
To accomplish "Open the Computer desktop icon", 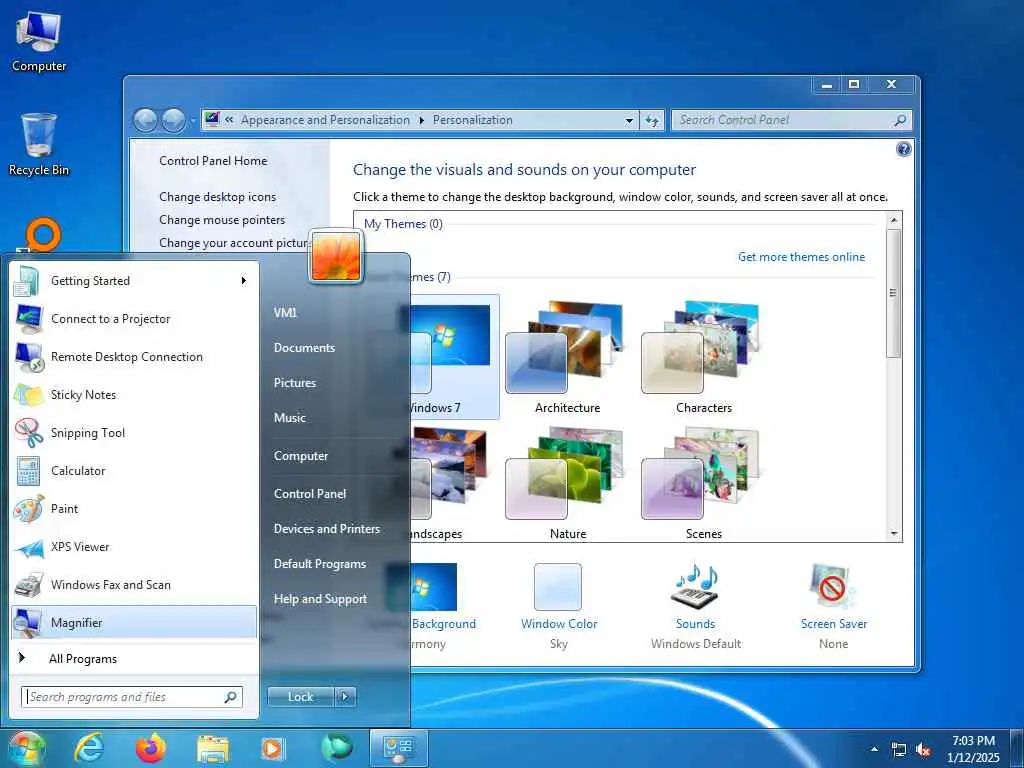I will point(39,40).
